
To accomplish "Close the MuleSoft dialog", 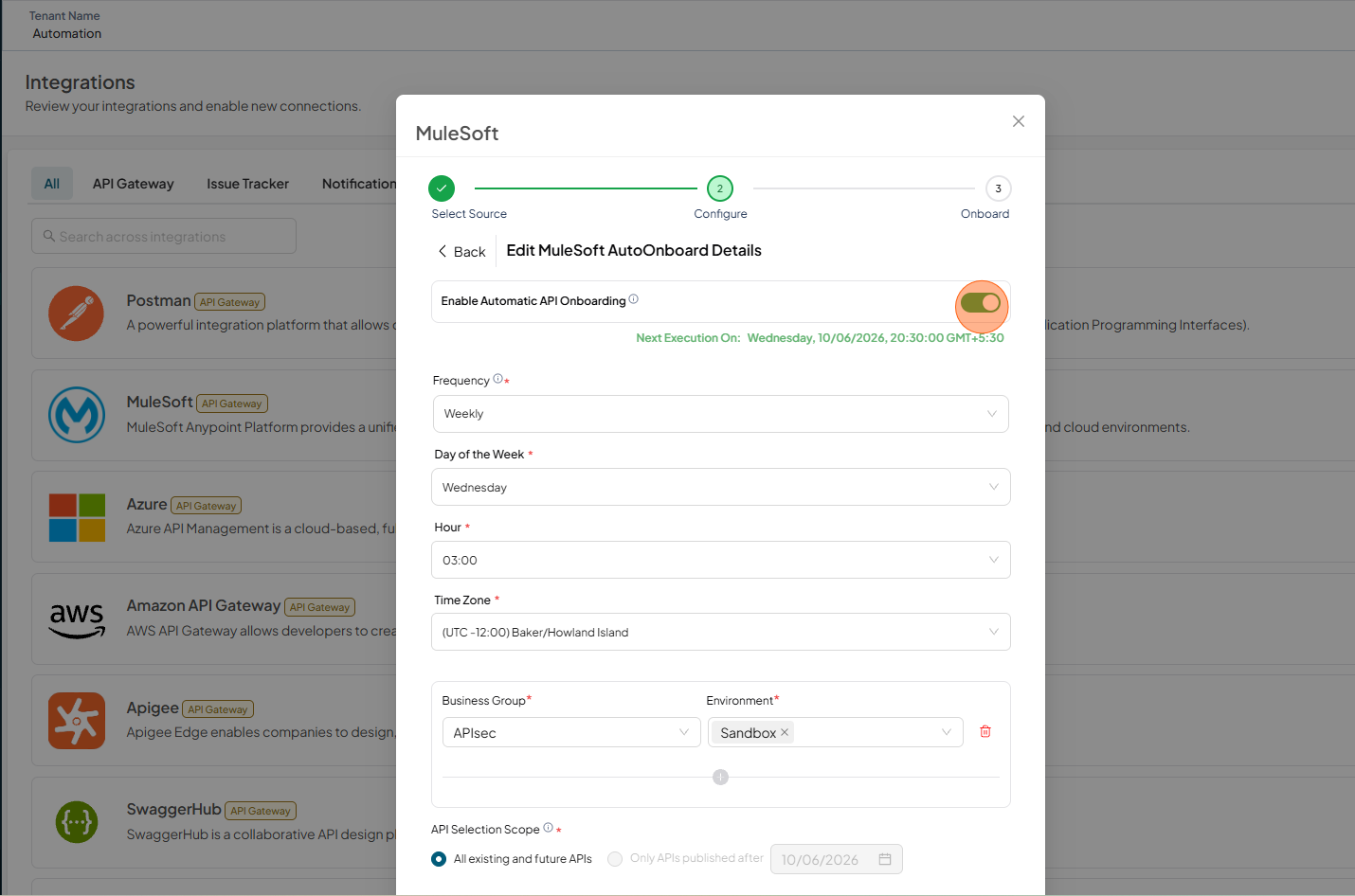I will 1019,121.
